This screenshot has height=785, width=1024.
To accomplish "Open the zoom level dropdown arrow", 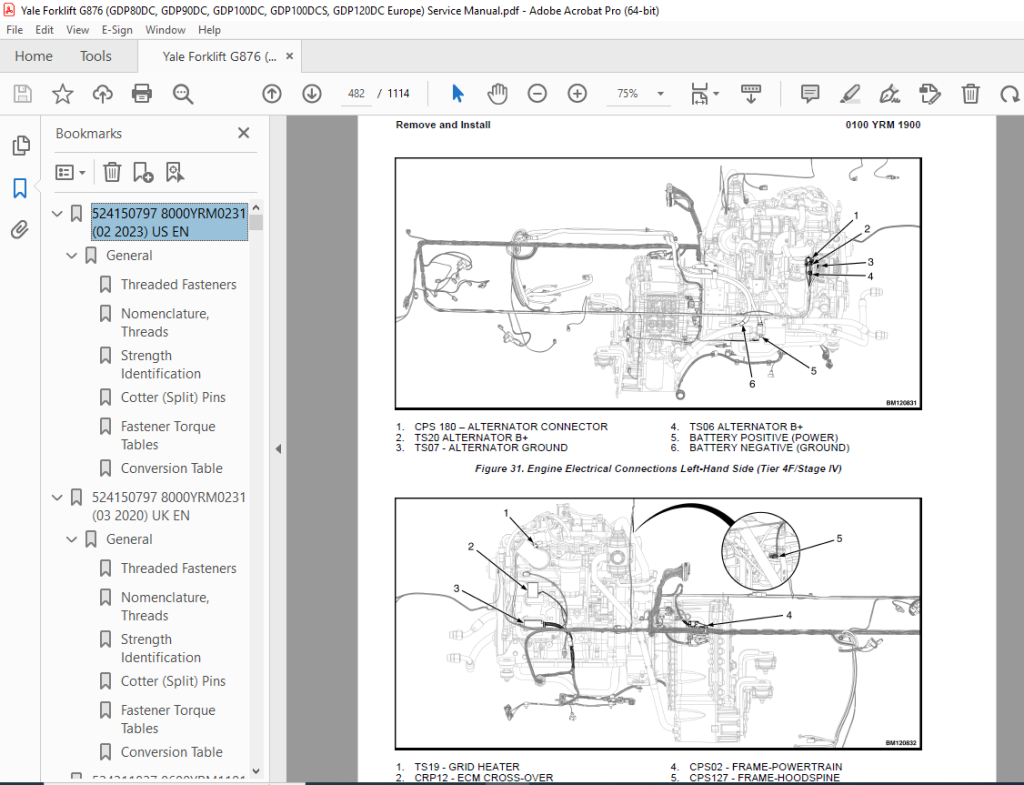I will pyautogui.click(x=660, y=94).
